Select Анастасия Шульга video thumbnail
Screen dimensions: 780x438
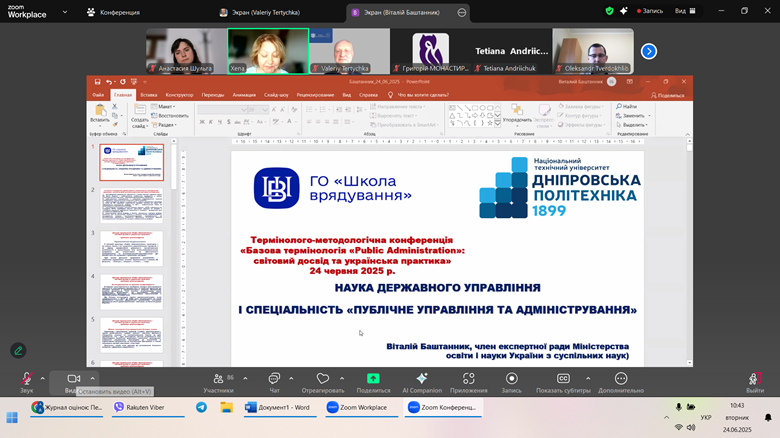click(x=186, y=51)
